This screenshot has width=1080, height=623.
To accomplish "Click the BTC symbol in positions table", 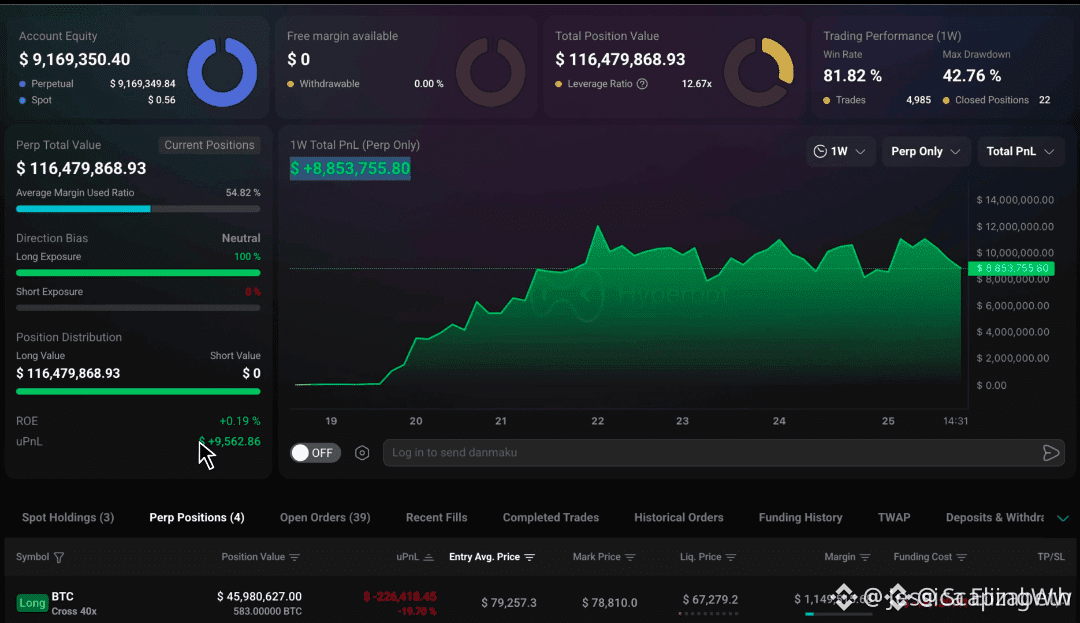I will 63,597.
